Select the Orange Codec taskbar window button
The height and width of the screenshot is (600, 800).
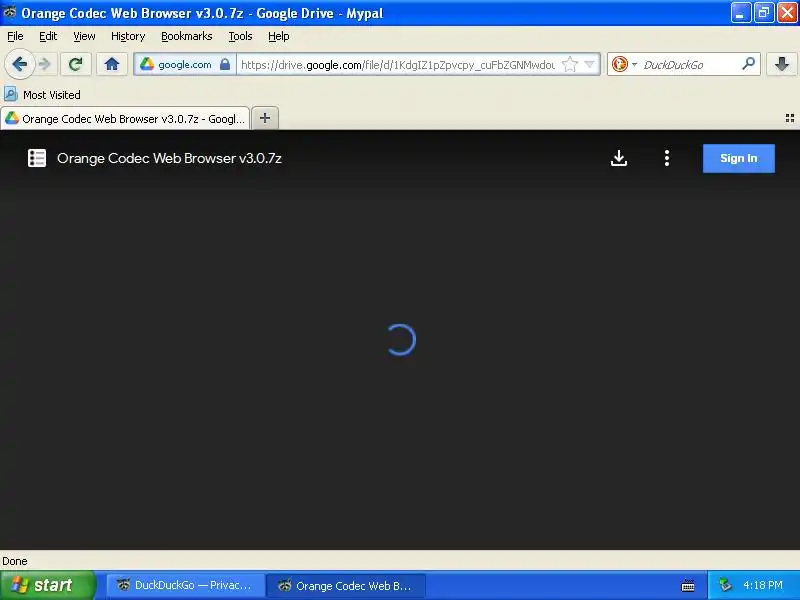(x=346, y=585)
